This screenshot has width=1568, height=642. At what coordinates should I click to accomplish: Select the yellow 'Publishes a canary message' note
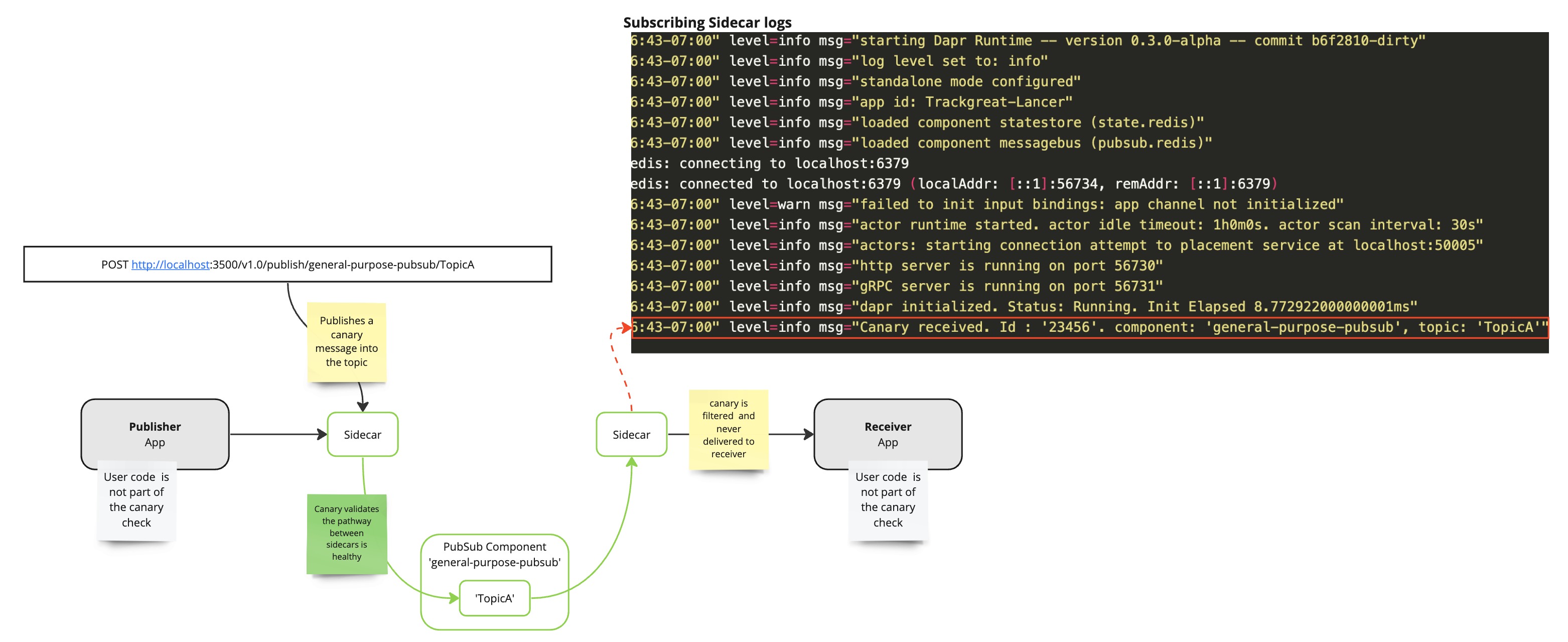coord(346,342)
